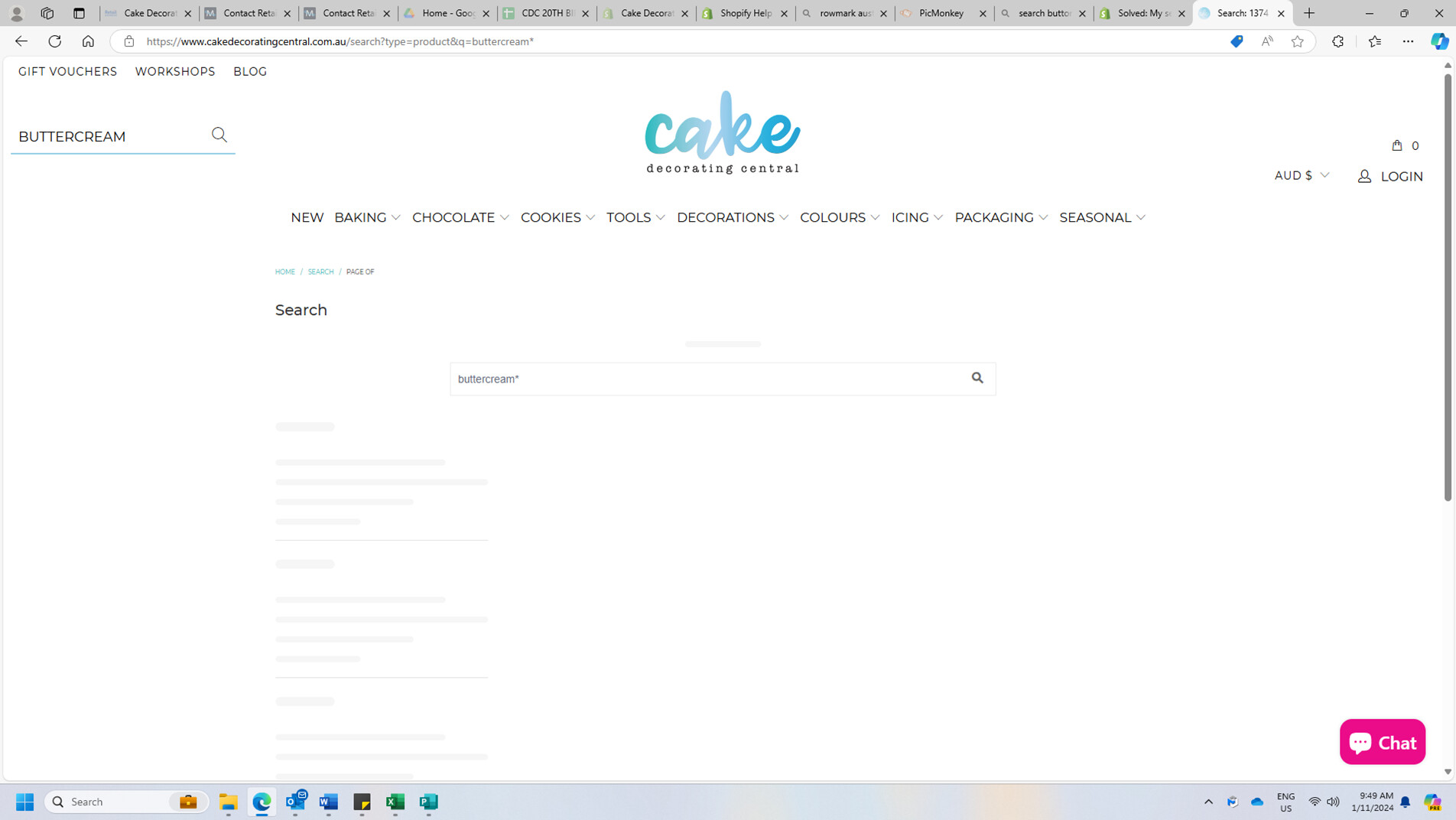Add this page to favorites star
The width and height of the screenshot is (1456, 820).
pos(1298,41)
